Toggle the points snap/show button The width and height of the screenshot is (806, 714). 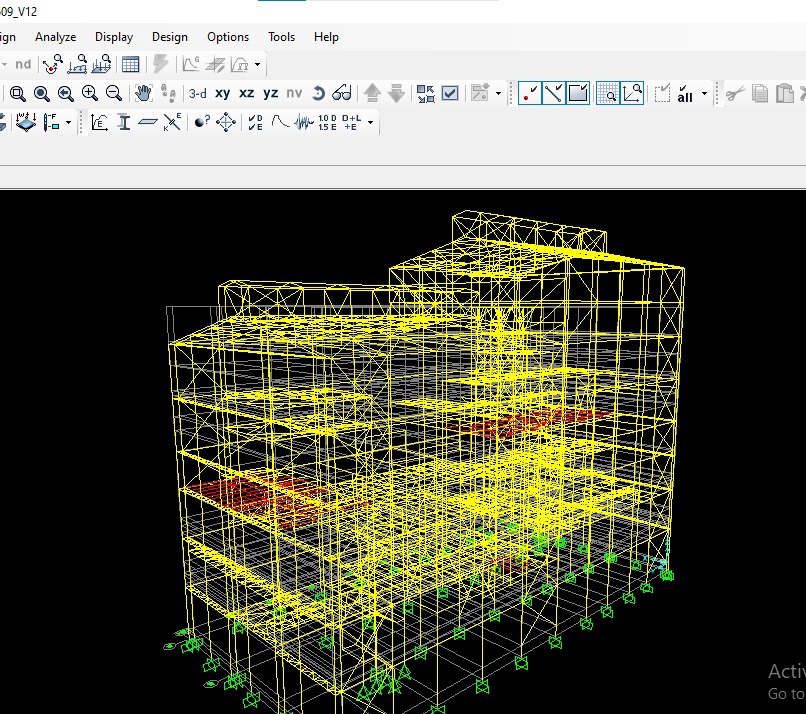click(530, 93)
